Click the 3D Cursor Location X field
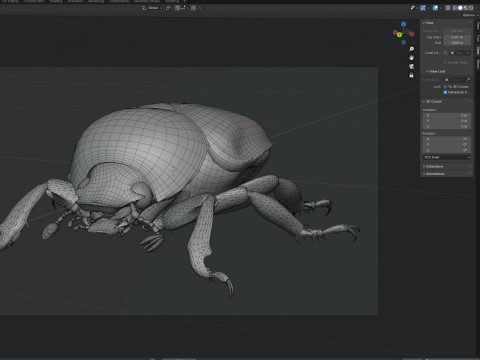Viewport: 480px width, 360px height. tap(447, 115)
